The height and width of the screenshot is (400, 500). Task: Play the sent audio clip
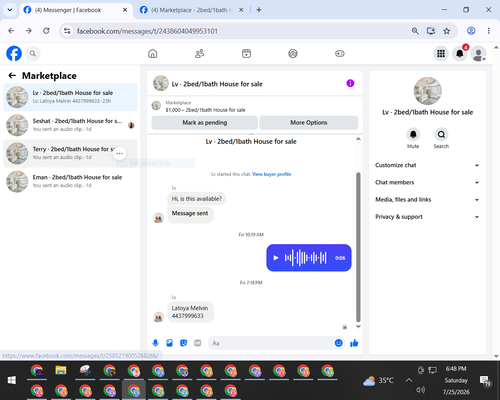click(x=276, y=258)
